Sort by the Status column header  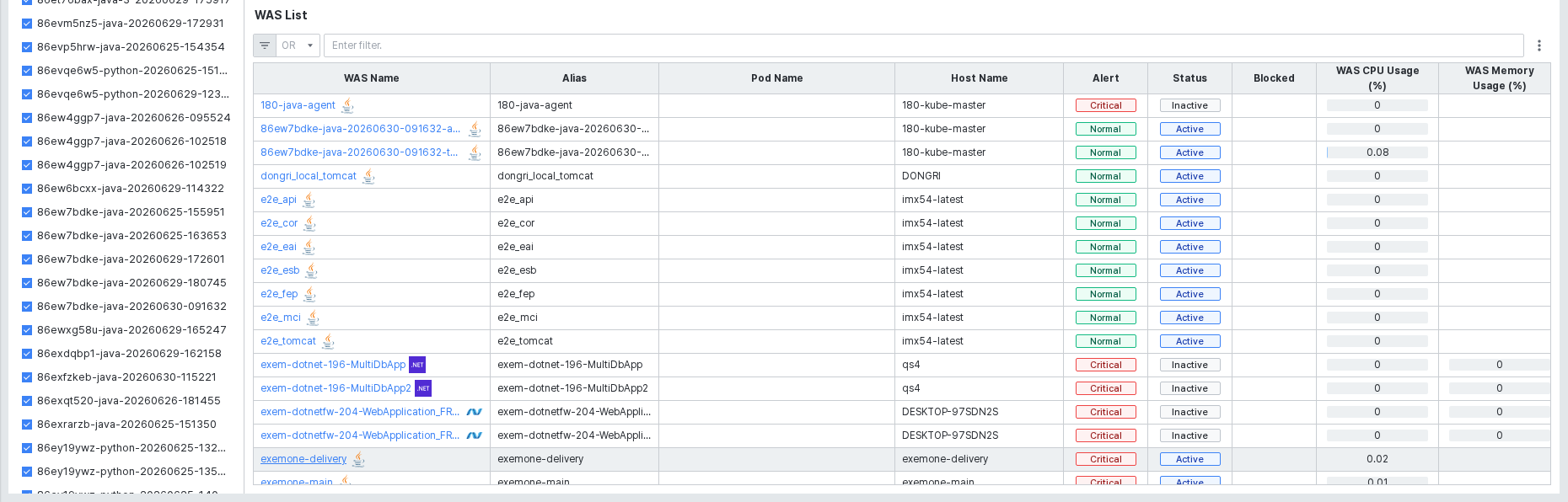pyautogui.click(x=1189, y=78)
